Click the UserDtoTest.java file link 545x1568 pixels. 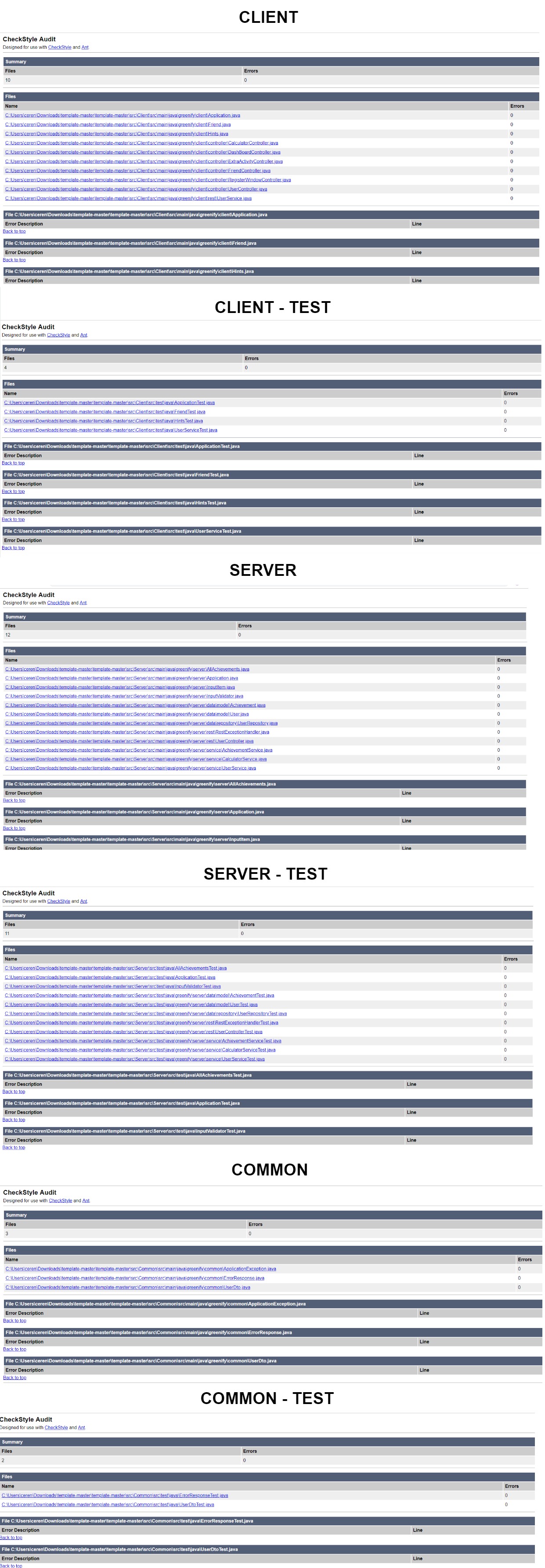pyautogui.click(x=108, y=1505)
